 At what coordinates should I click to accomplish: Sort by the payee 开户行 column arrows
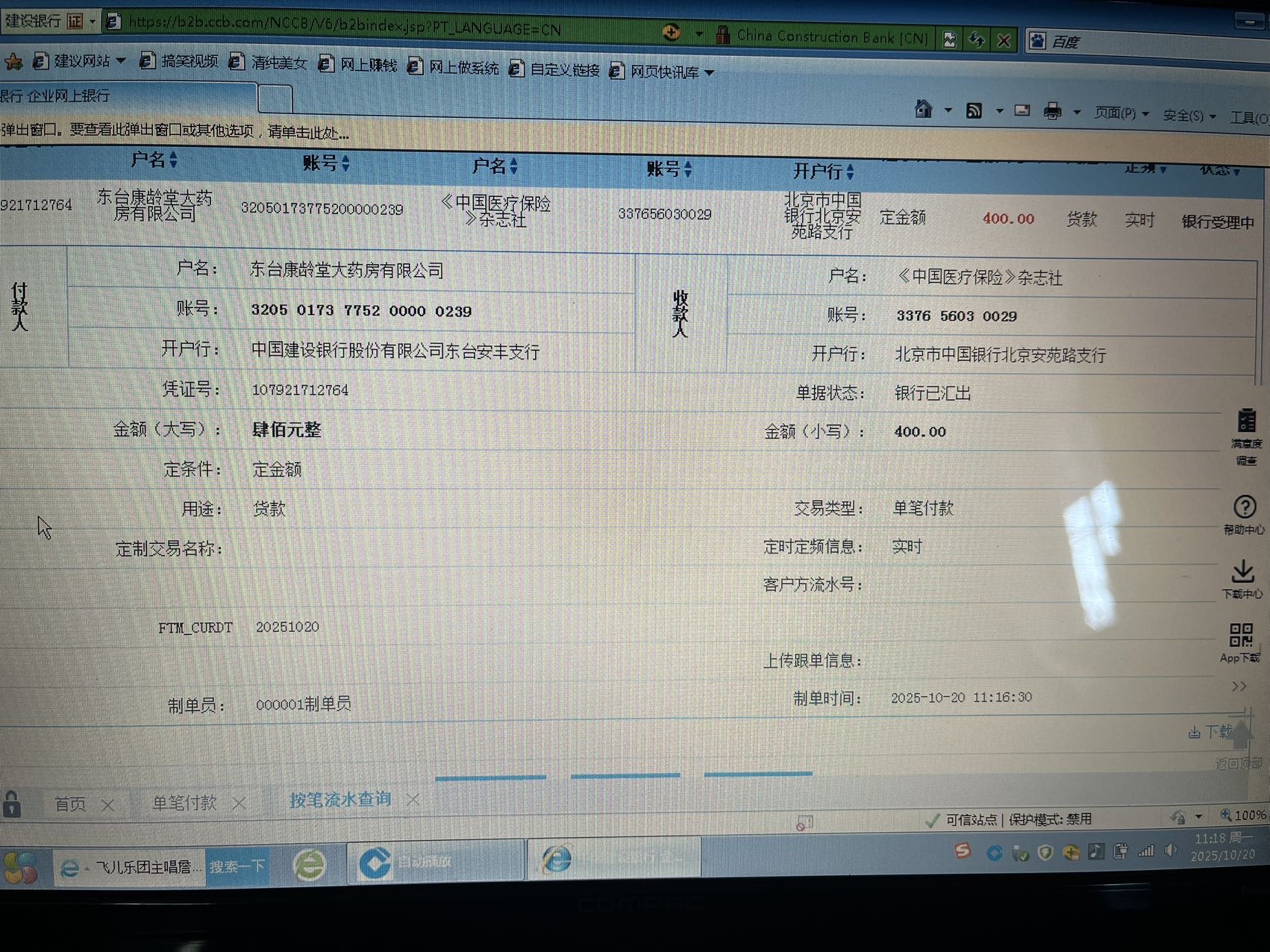[x=850, y=172]
